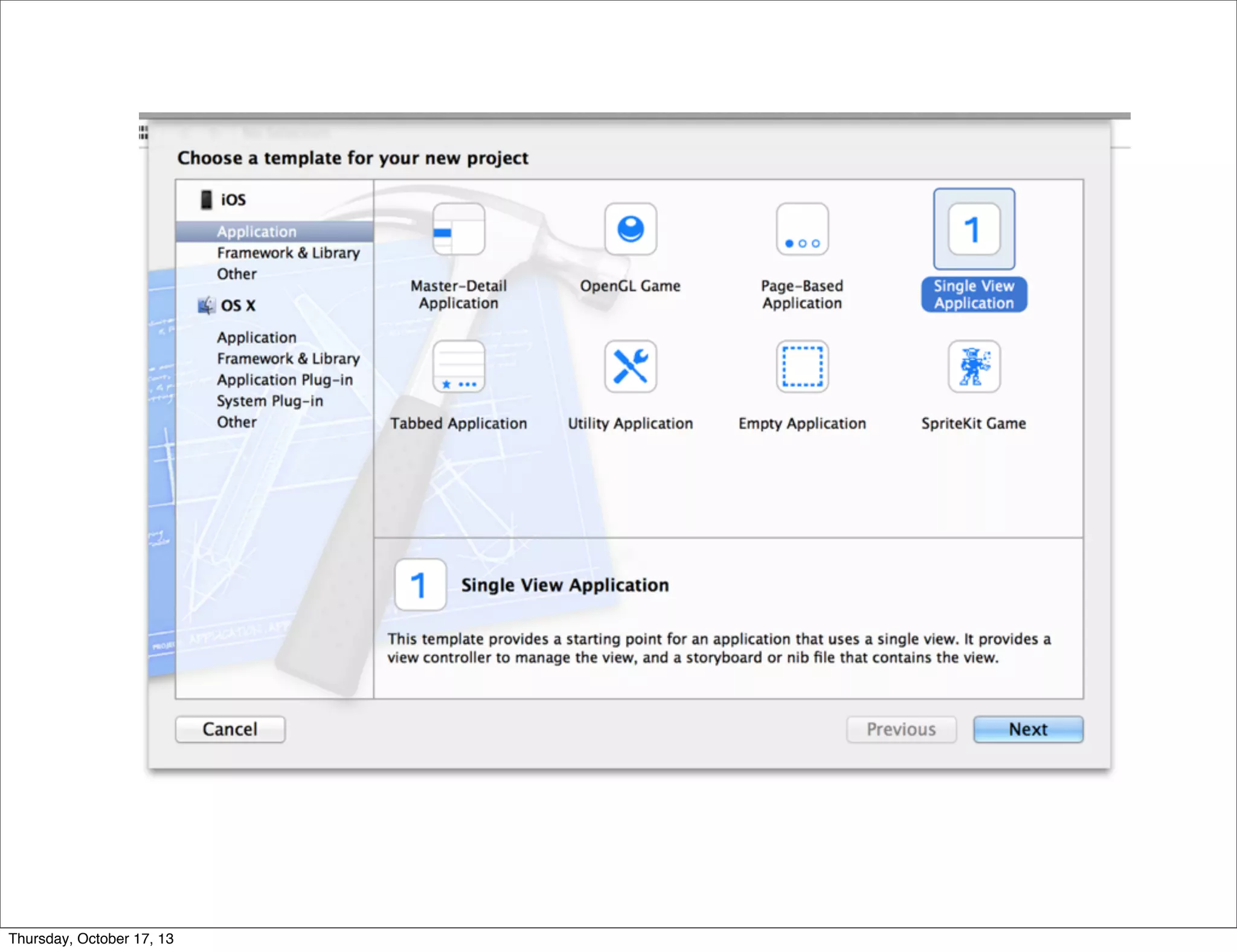Click the OS X section header

click(x=237, y=306)
